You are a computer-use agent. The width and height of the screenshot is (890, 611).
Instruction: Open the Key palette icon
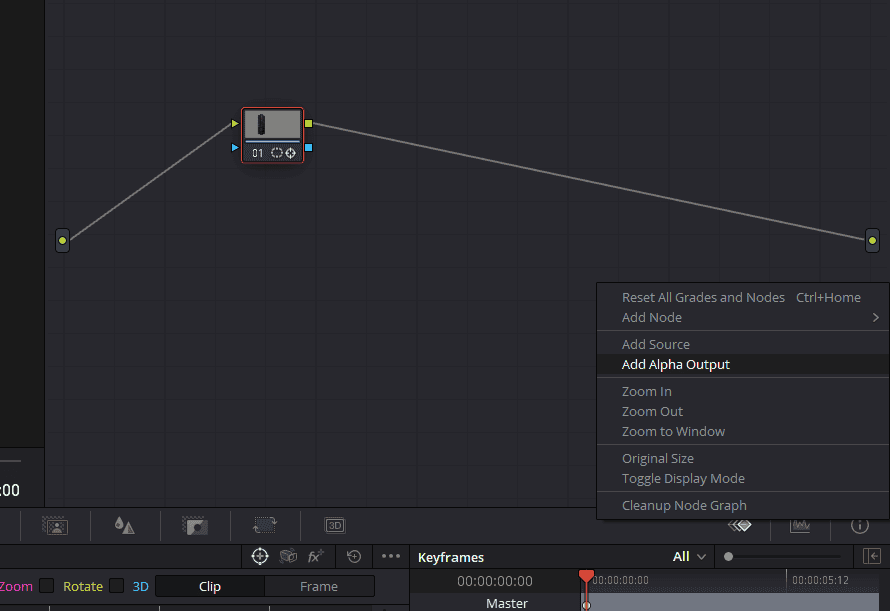[x=195, y=526]
